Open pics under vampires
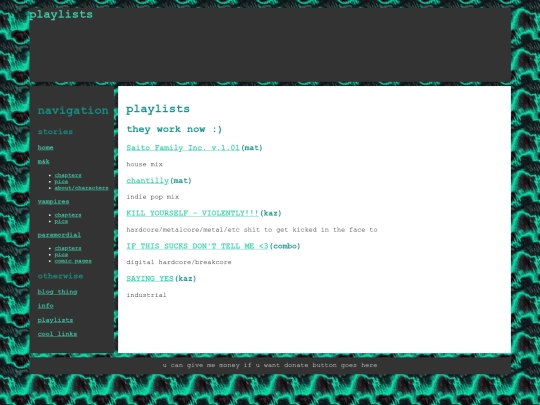Viewport: 540px width, 405px height. 61,221
